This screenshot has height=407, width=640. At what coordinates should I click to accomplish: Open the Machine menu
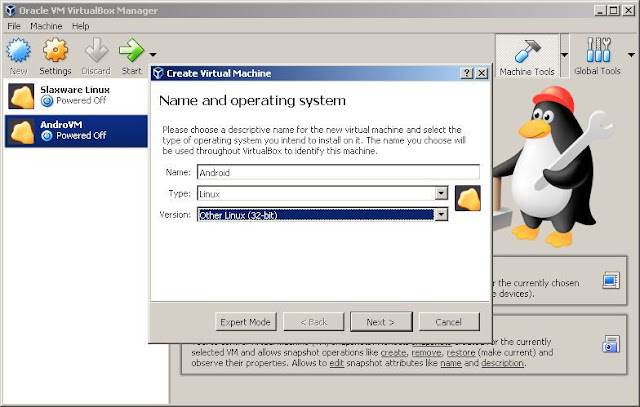(46, 25)
